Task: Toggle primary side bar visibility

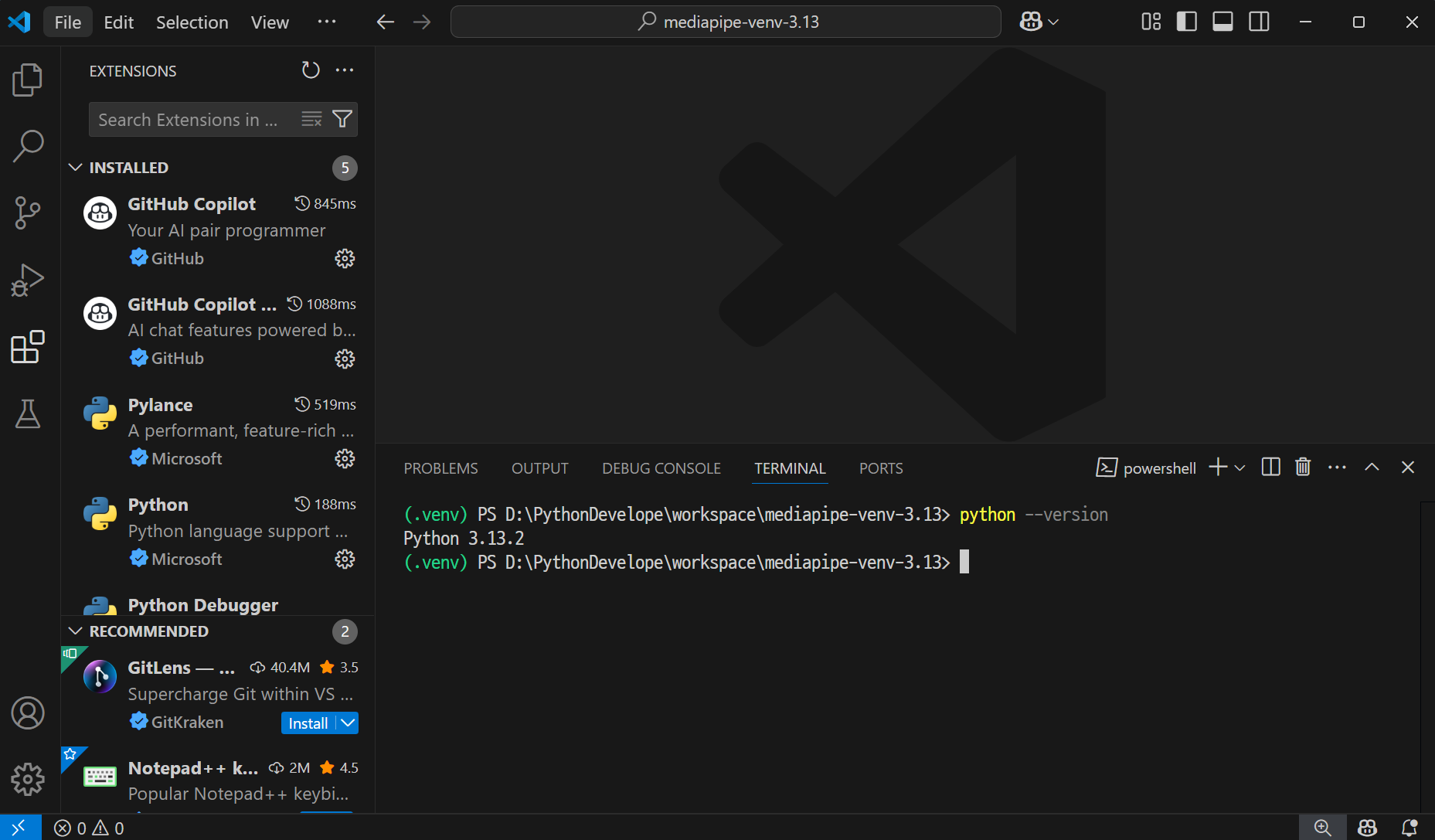Action: [1187, 22]
